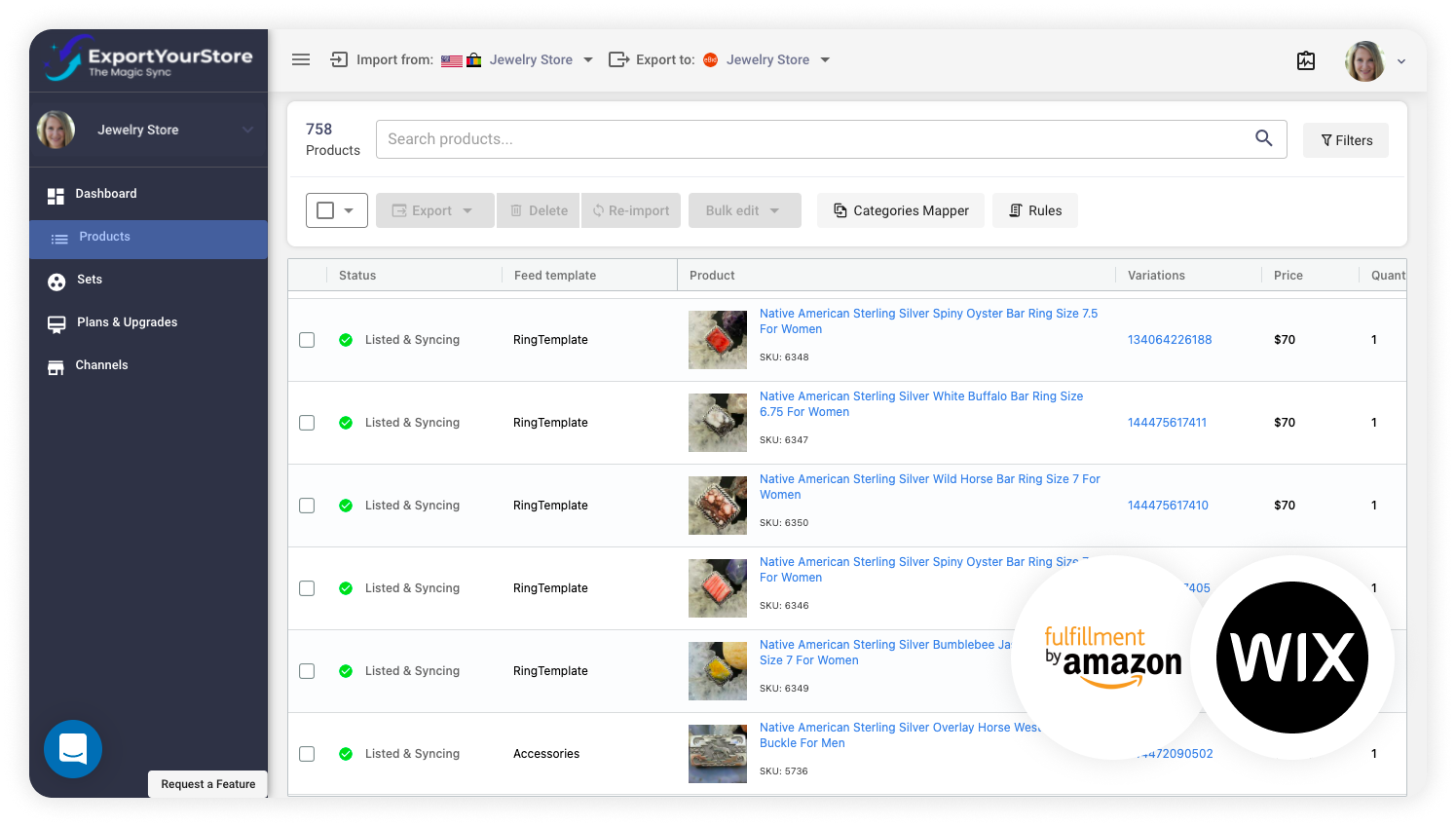Click the activity report icon near avatar
The width and height of the screenshot is (1456, 827).
click(x=1306, y=60)
